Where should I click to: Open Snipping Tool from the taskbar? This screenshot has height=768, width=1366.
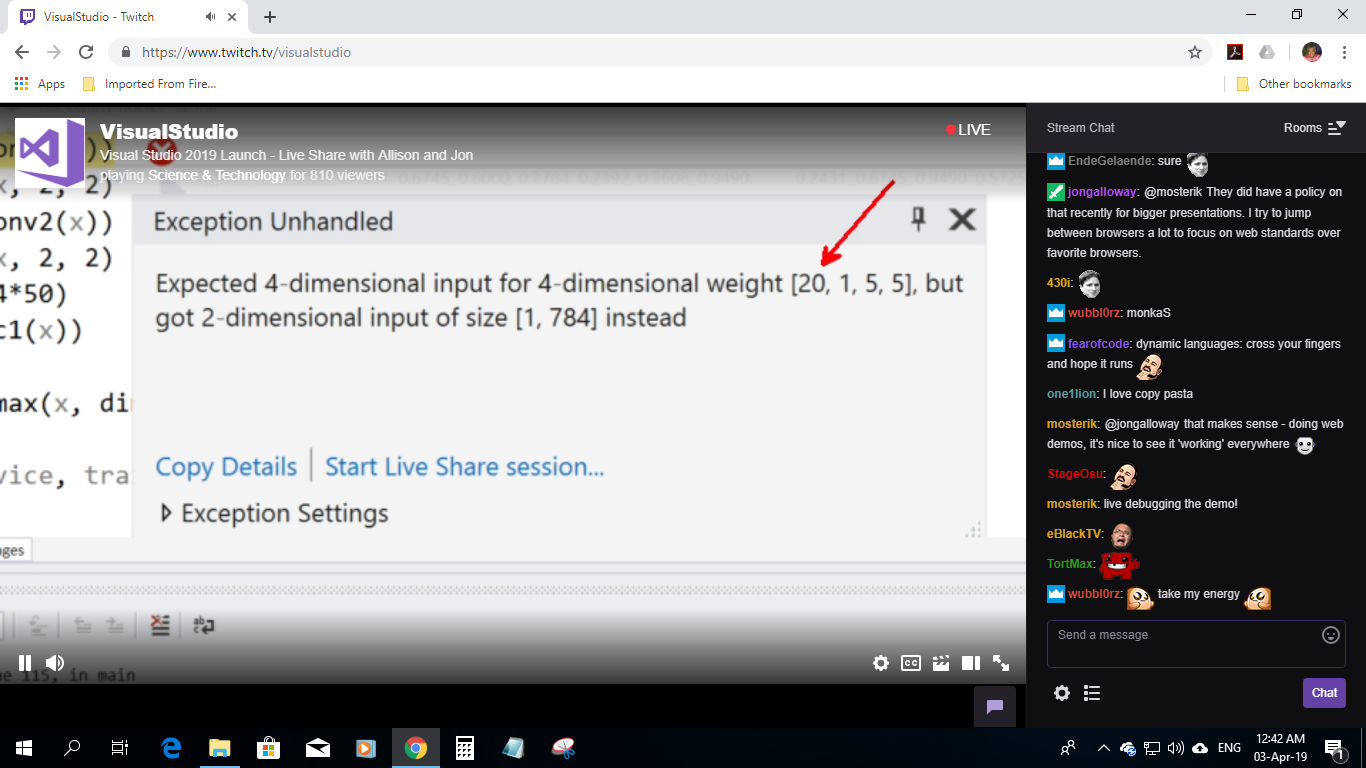coord(562,747)
